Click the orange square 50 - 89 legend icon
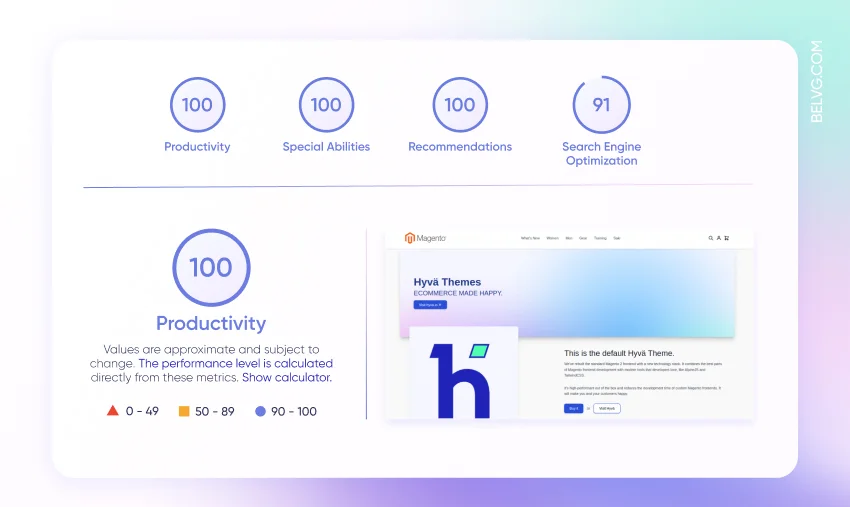The width and height of the screenshot is (850, 507). (184, 411)
